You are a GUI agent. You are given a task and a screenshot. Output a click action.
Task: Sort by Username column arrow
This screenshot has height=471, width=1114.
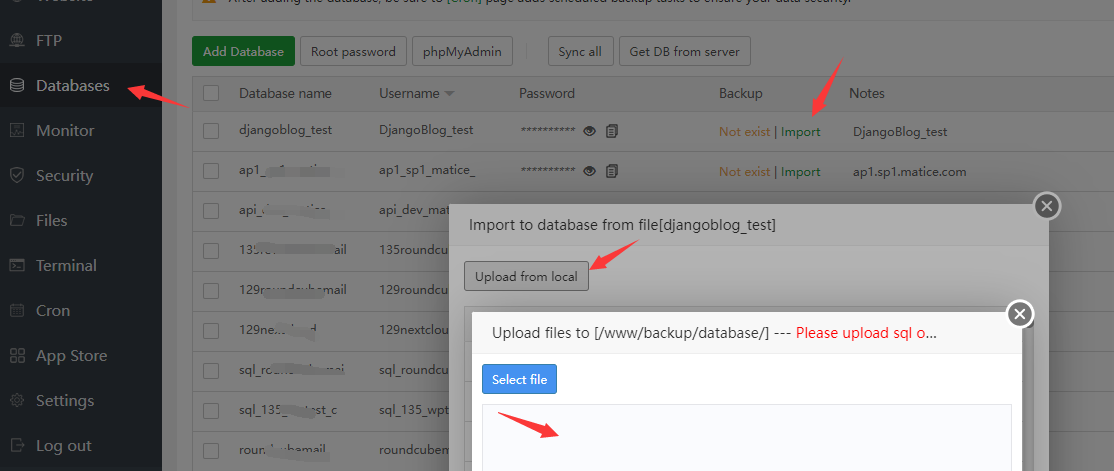coord(449,94)
